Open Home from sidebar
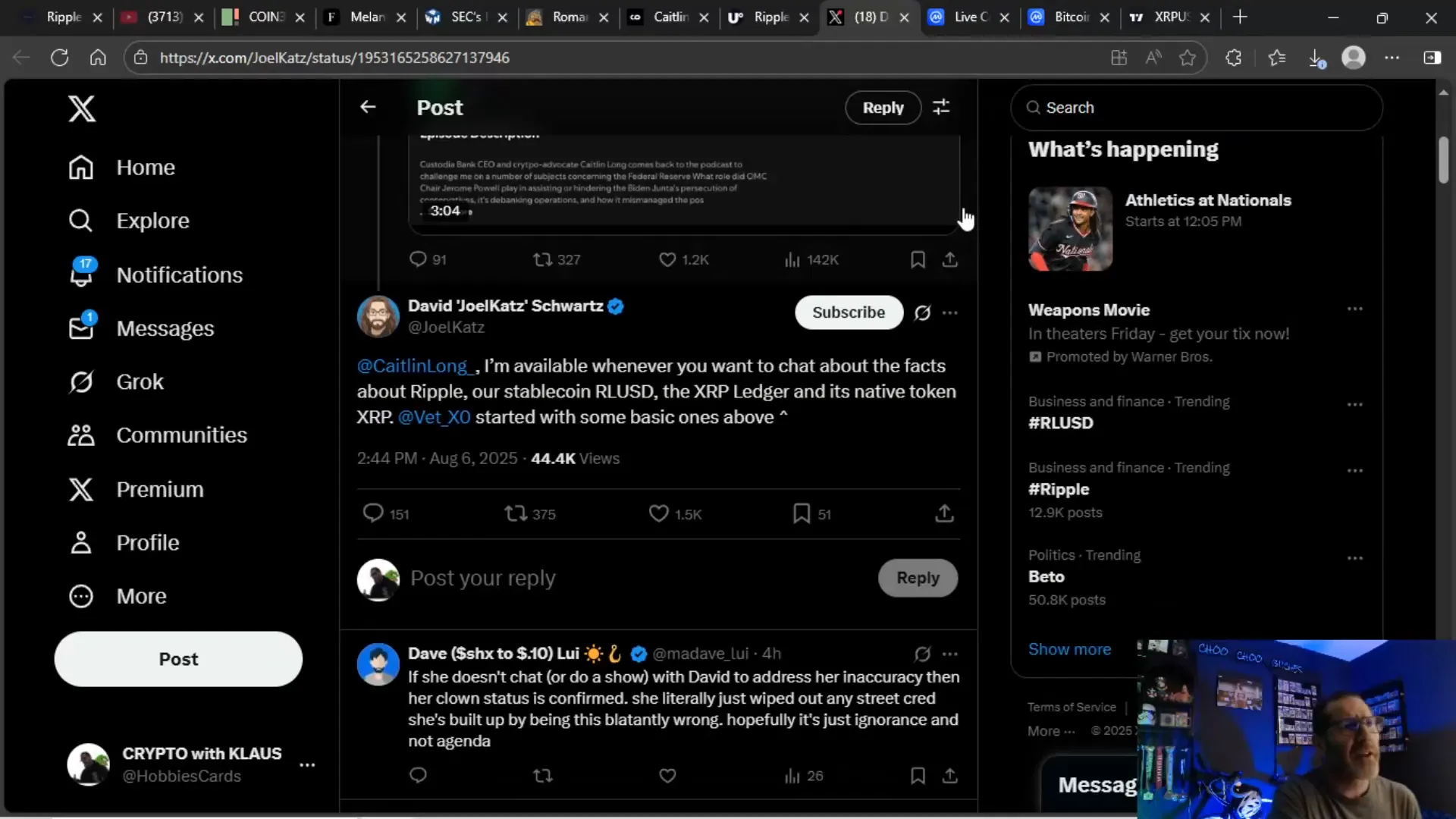The image size is (1456, 819). 121,168
